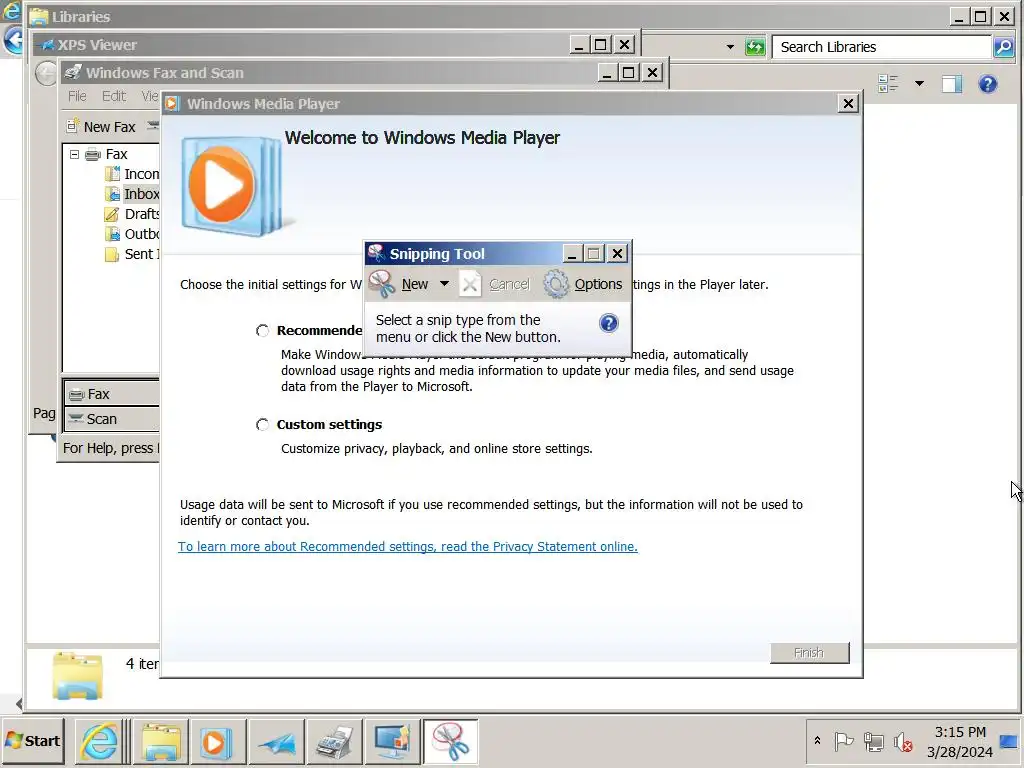1024x768 pixels.
Task: Click the change view icon in Libraries
Action: tap(888, 83)
